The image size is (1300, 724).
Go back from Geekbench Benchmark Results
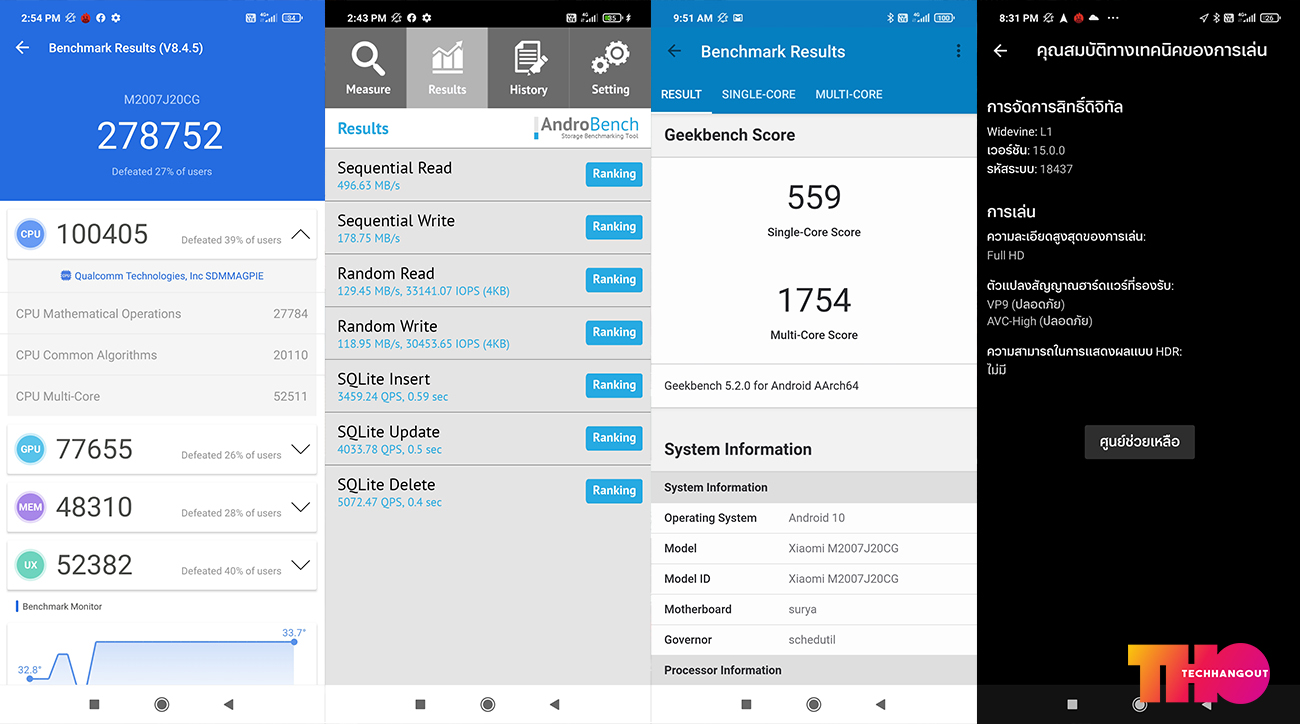tap(674, 51)
